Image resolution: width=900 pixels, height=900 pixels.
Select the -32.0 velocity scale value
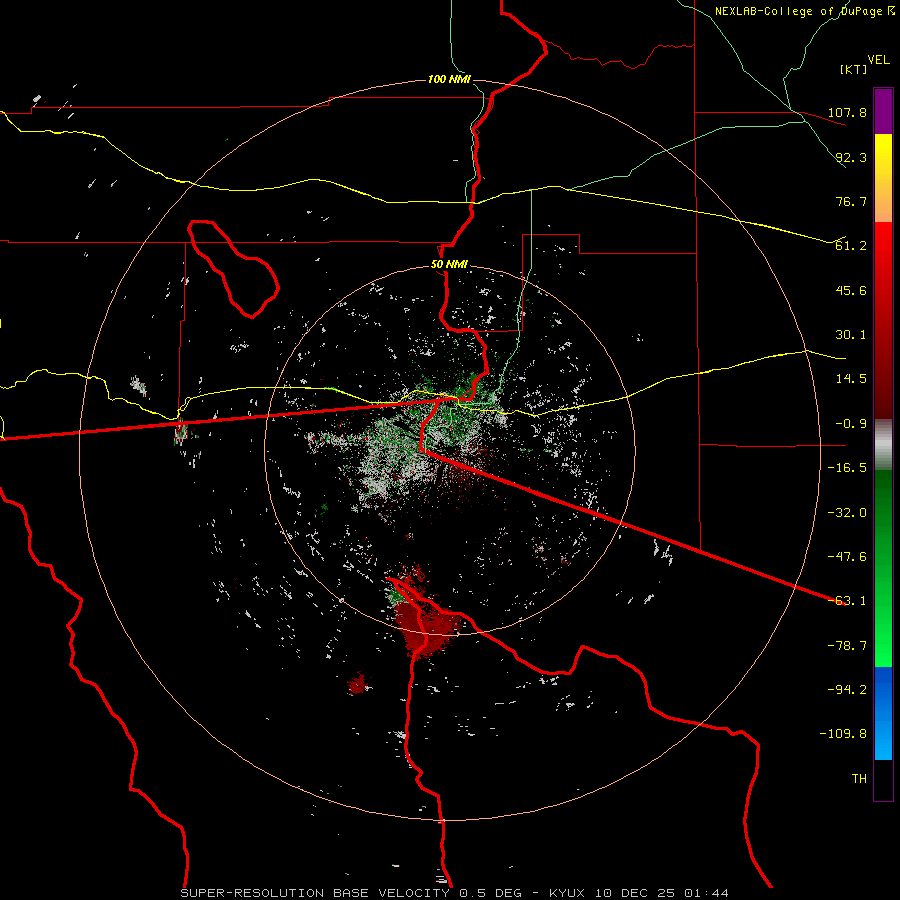[x=847, y=513]
